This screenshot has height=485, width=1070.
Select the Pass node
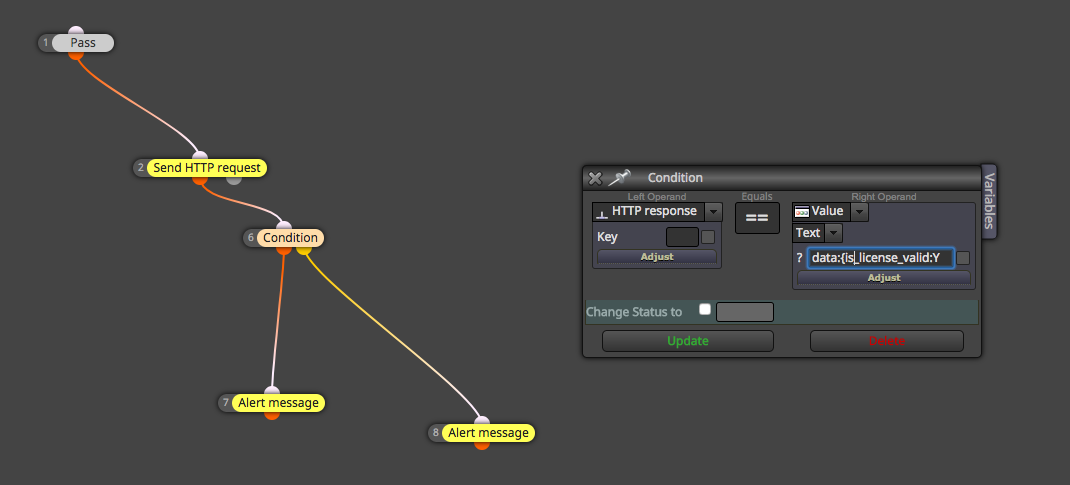pos(83,43)
